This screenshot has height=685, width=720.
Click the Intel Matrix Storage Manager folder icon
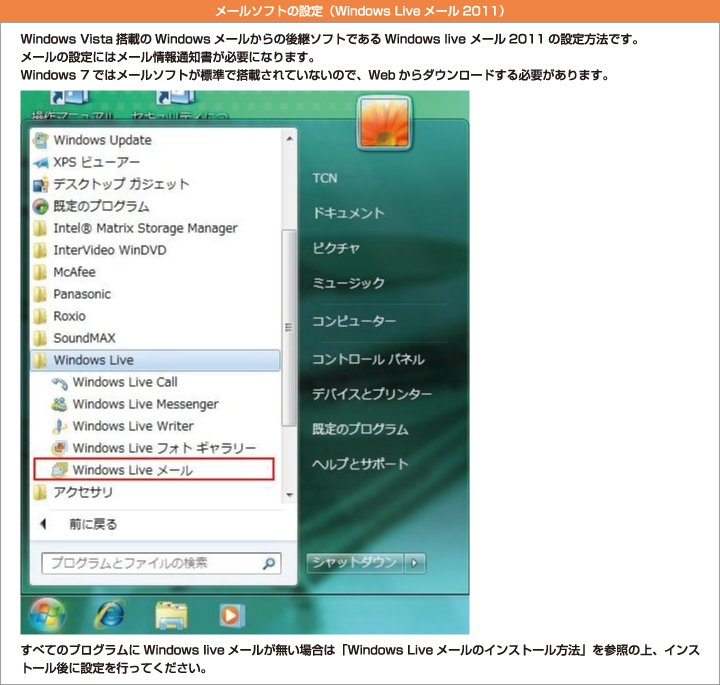tap(40, 228)
